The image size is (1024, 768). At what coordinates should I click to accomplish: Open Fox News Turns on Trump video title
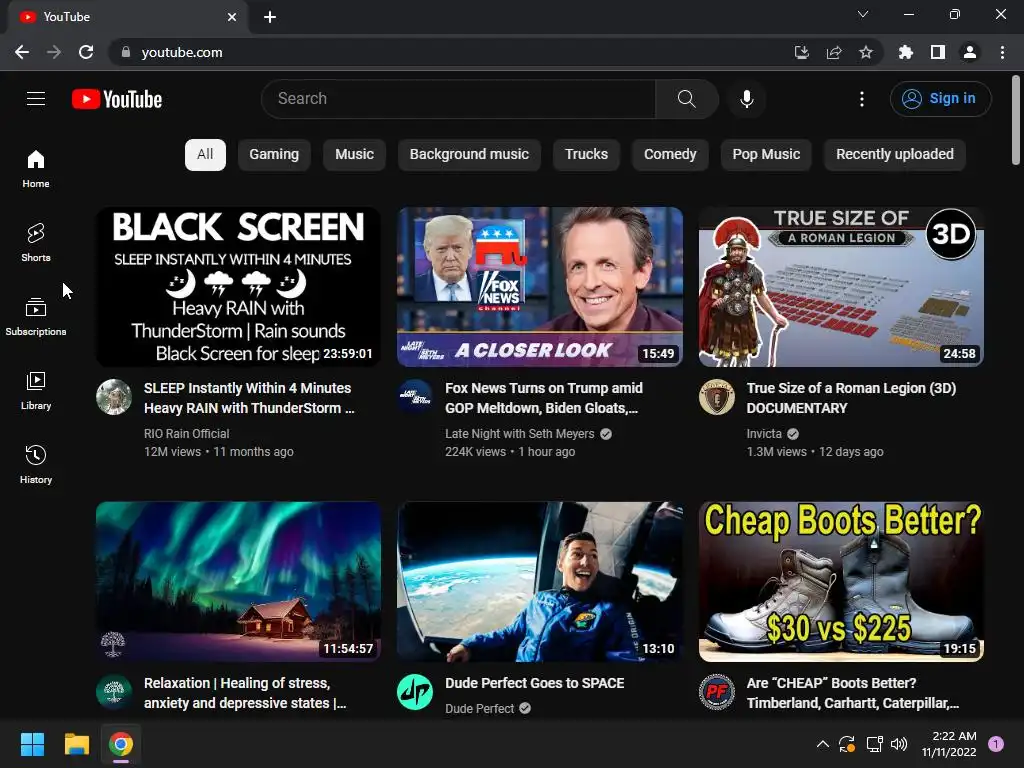[544, 398]
